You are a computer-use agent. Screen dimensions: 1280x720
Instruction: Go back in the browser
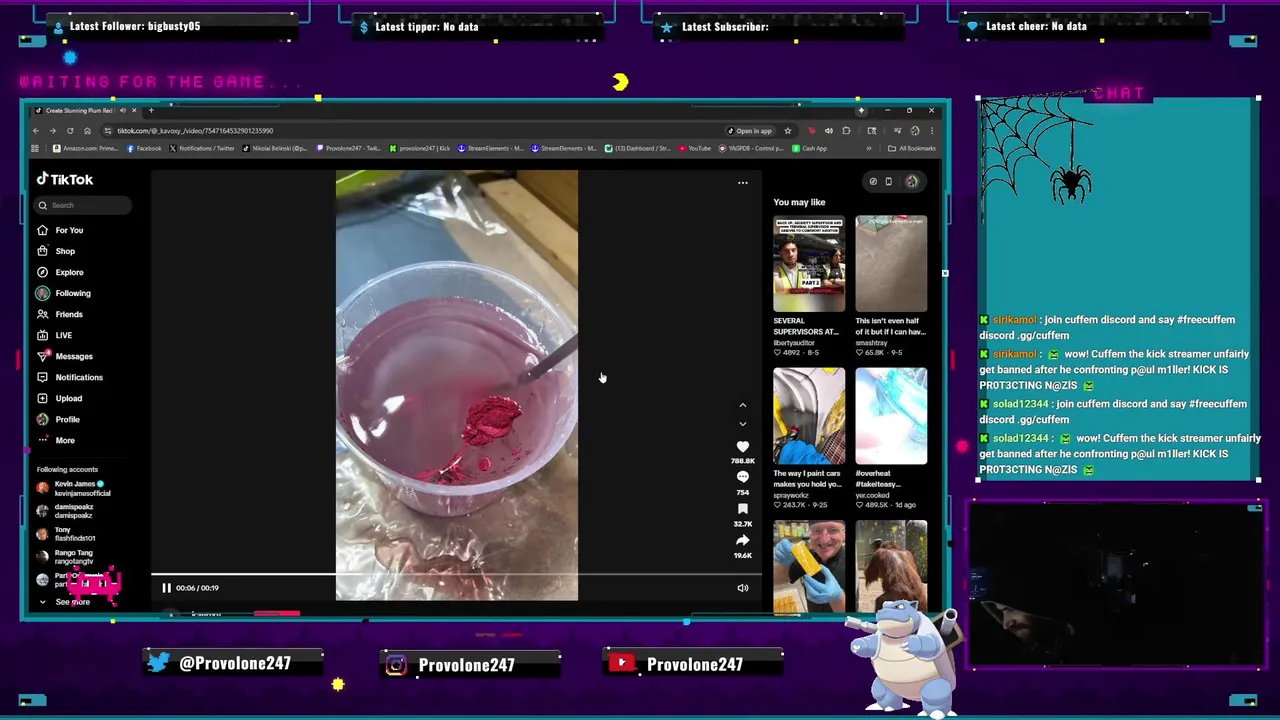click(36, 131)
